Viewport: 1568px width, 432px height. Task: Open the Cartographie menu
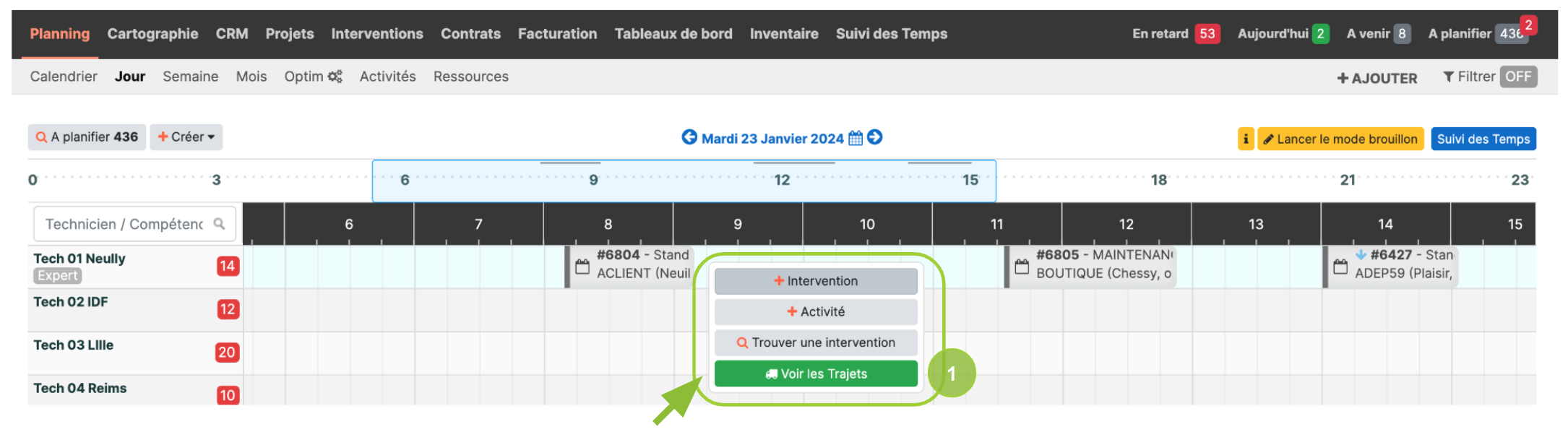point(152,34)
